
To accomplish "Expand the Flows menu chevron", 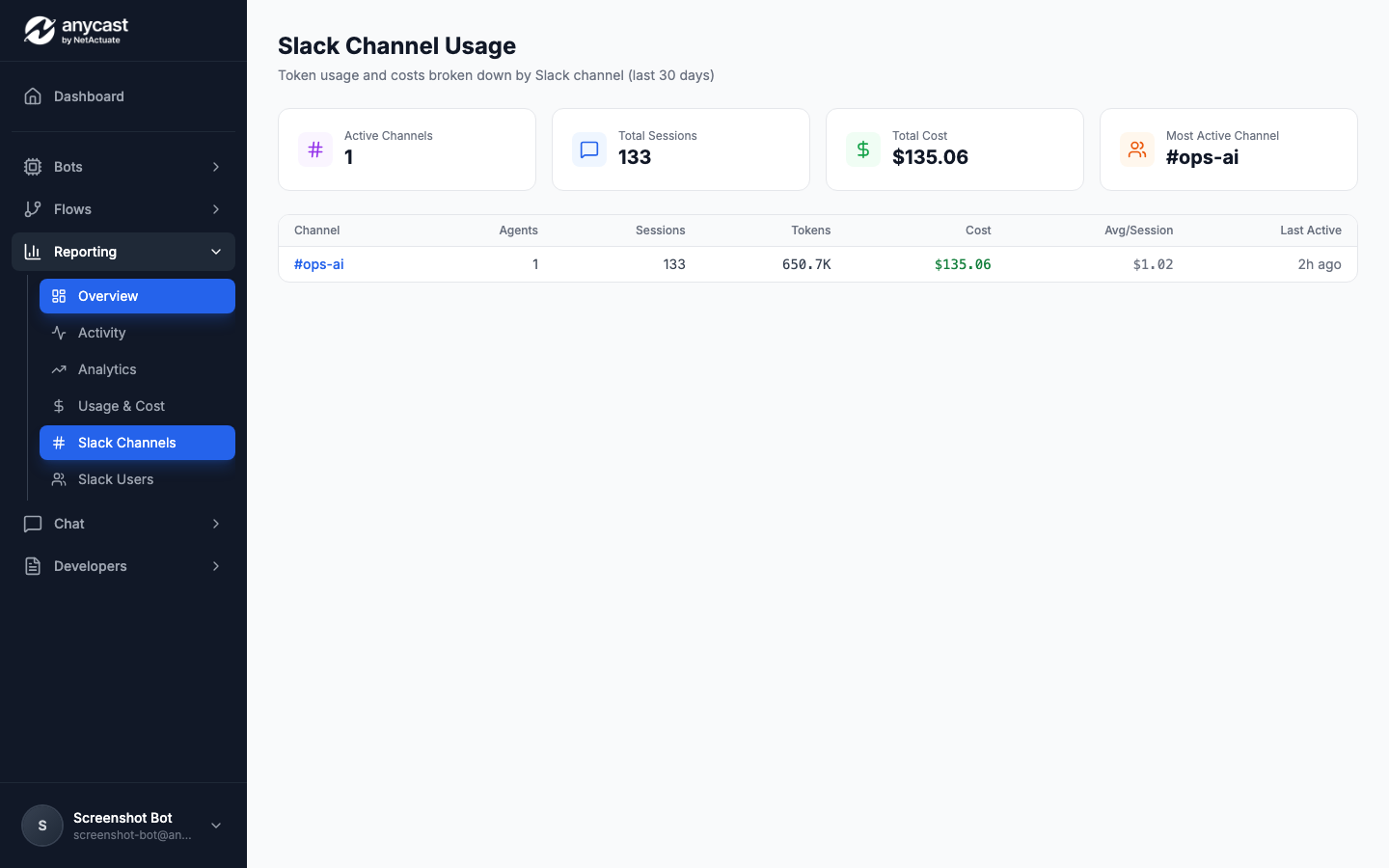I will coord(216,209).
